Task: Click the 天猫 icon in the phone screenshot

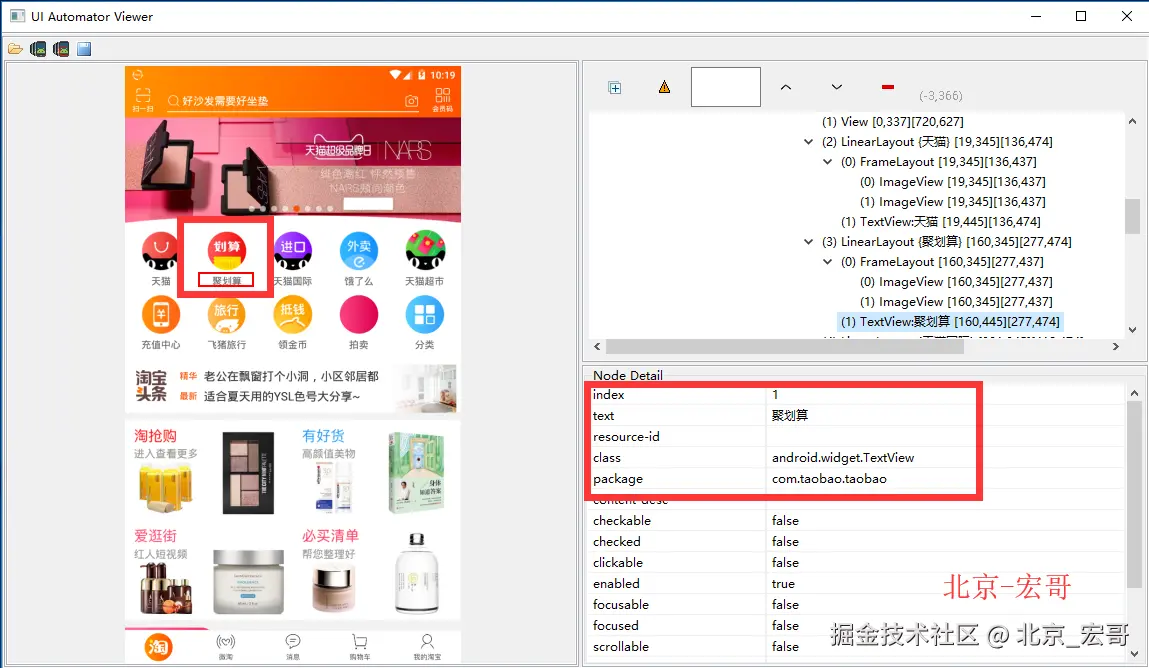Action: [160, 250]
